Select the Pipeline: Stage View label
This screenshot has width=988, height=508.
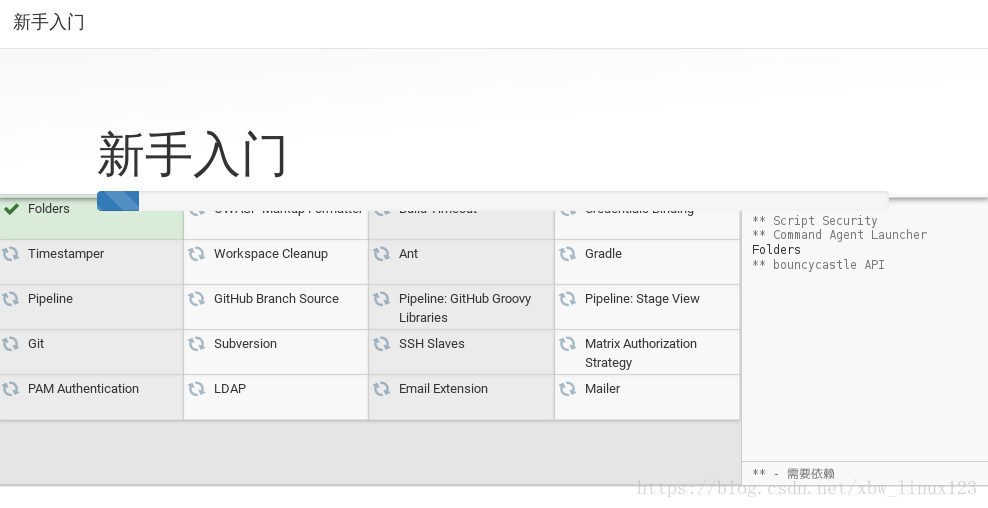coord(642,299)
